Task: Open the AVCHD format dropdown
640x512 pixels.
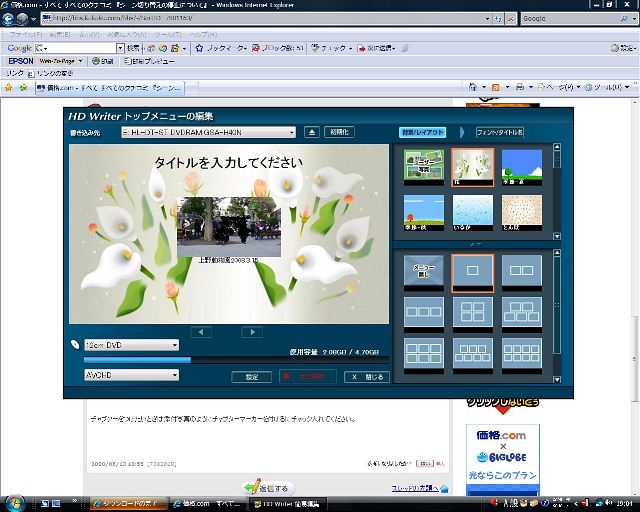Action: point(131,375)
